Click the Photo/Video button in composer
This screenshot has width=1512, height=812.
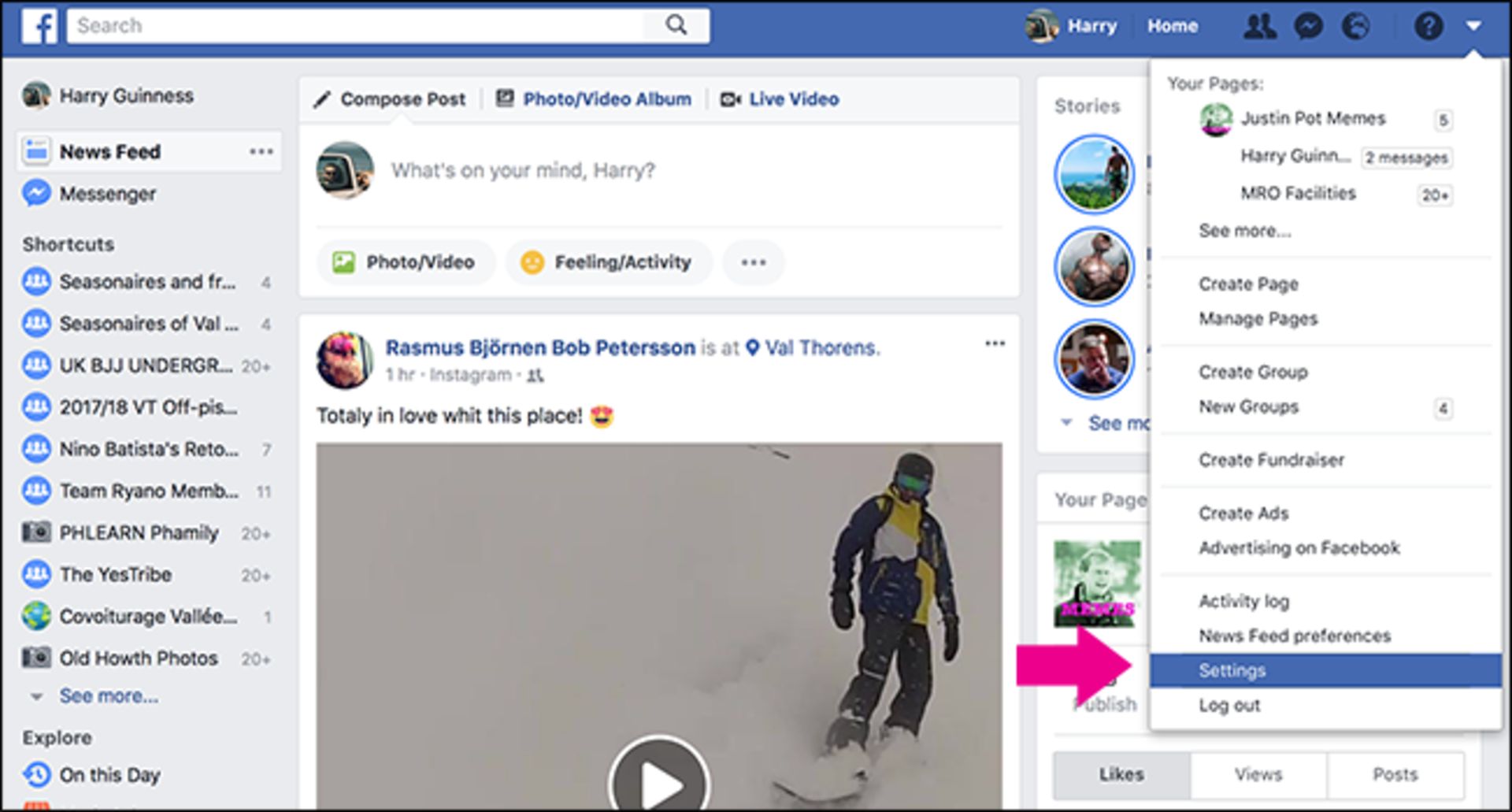tap(406, 262)
